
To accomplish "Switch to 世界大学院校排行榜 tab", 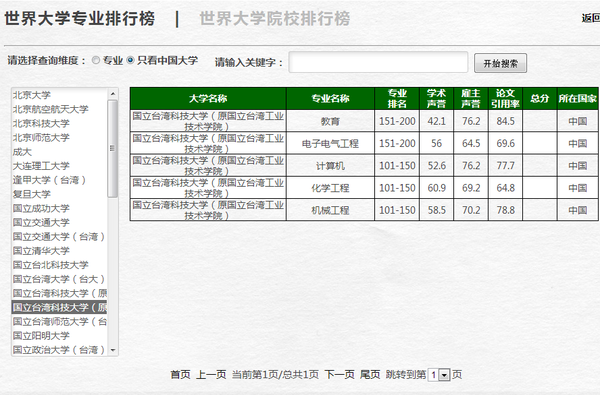I will (x=275, y=18).
